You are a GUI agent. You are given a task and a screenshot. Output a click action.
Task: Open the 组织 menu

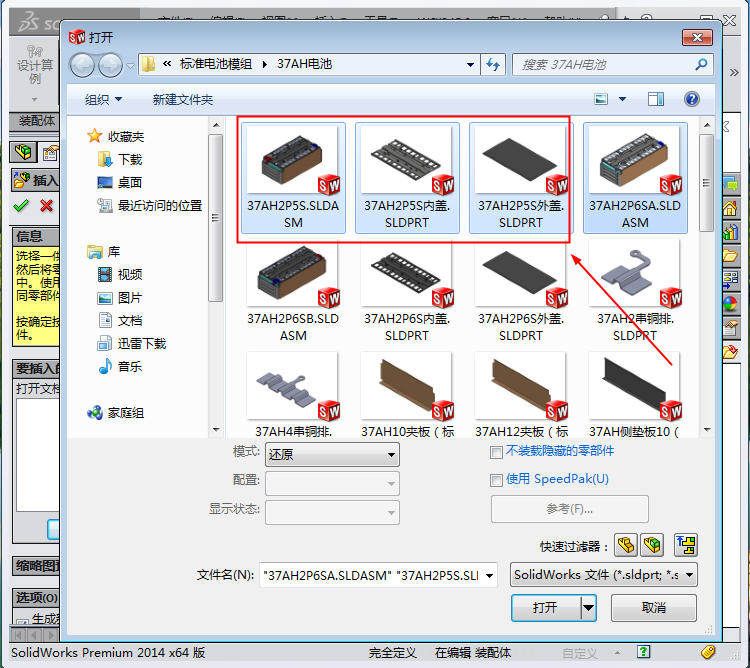[103, 100]
